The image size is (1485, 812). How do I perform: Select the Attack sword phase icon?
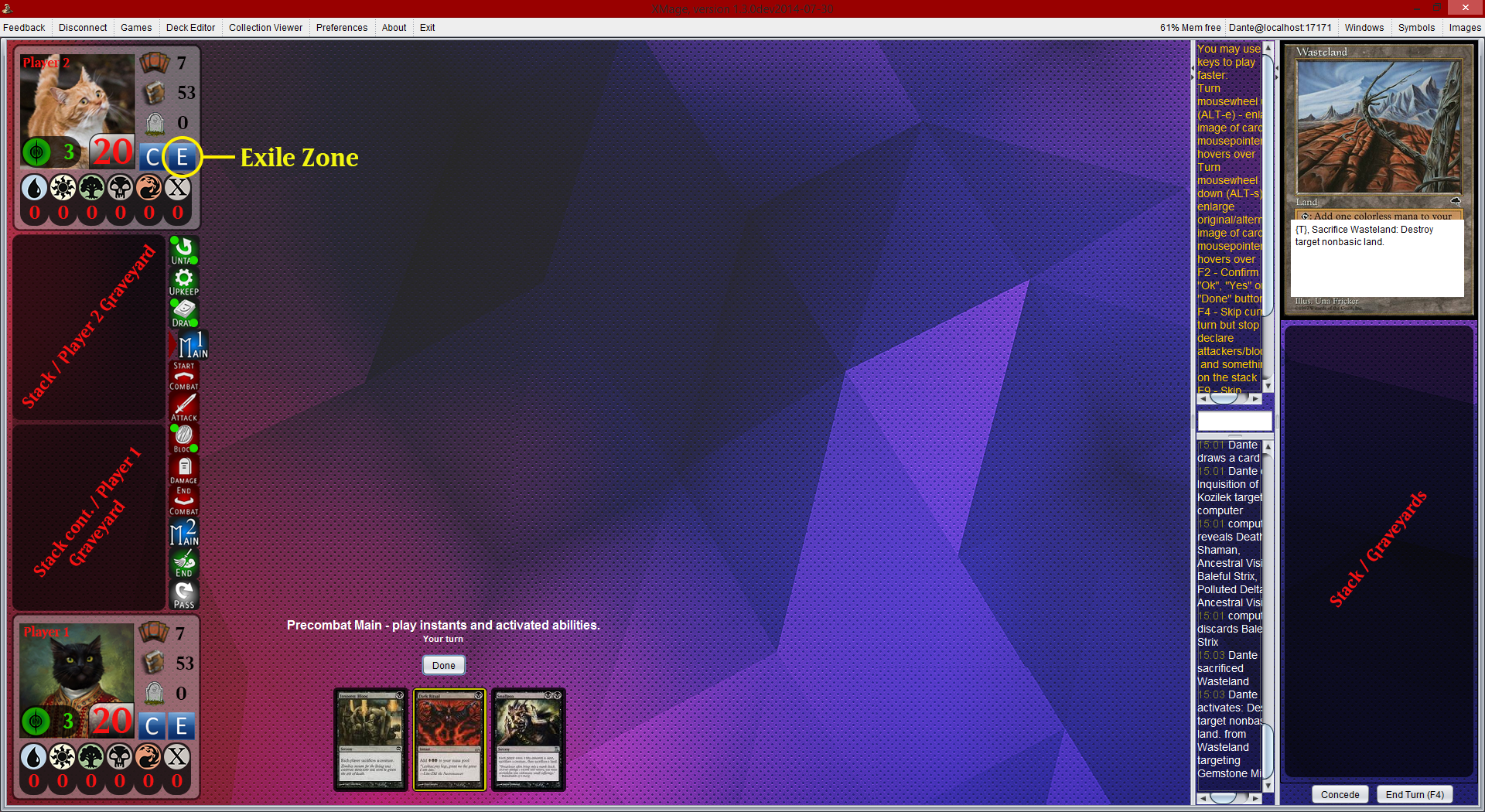point(184,407)
